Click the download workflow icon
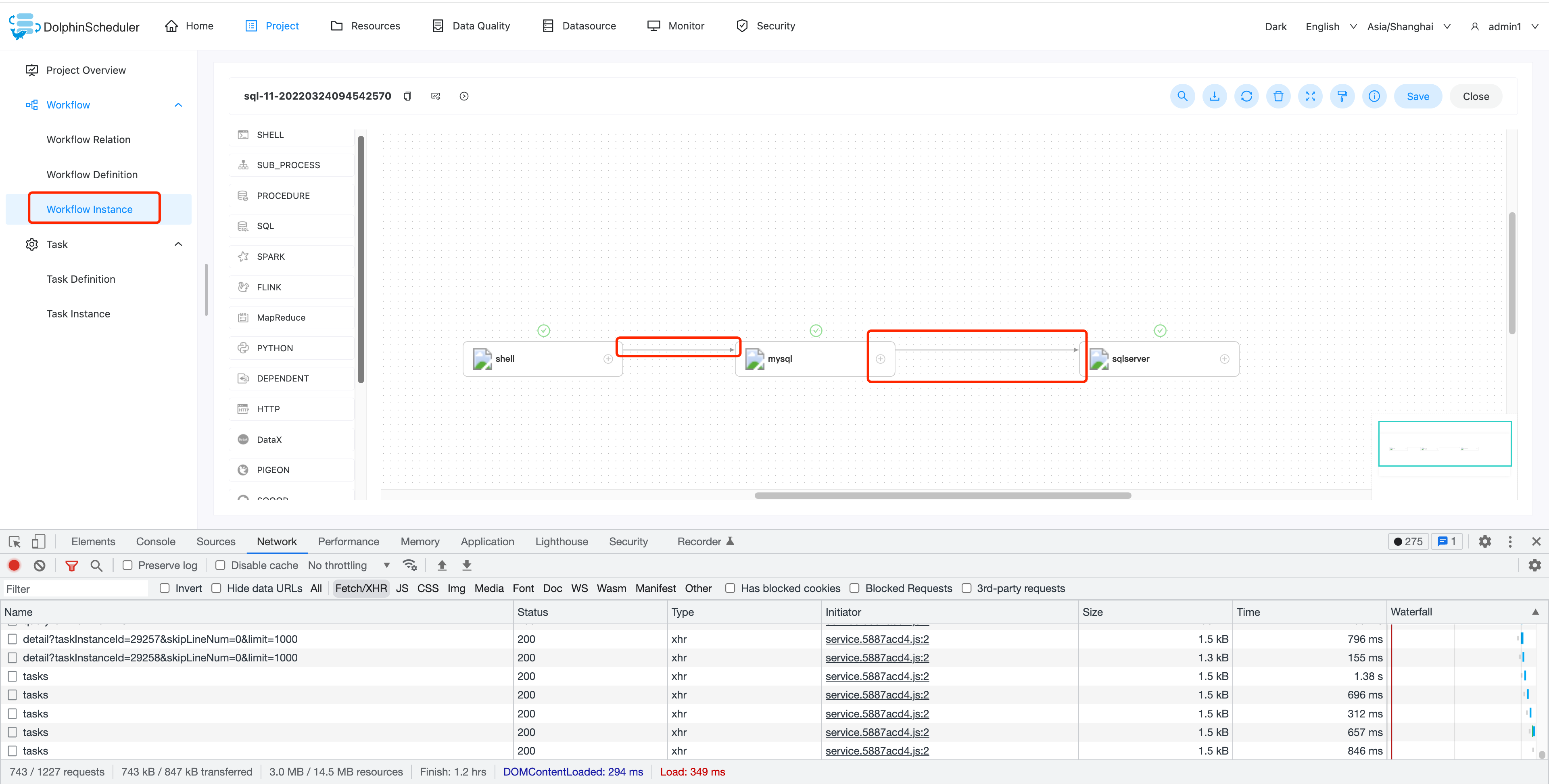The width and height of the screenshot is (1549, 784). pos(1214,96)
